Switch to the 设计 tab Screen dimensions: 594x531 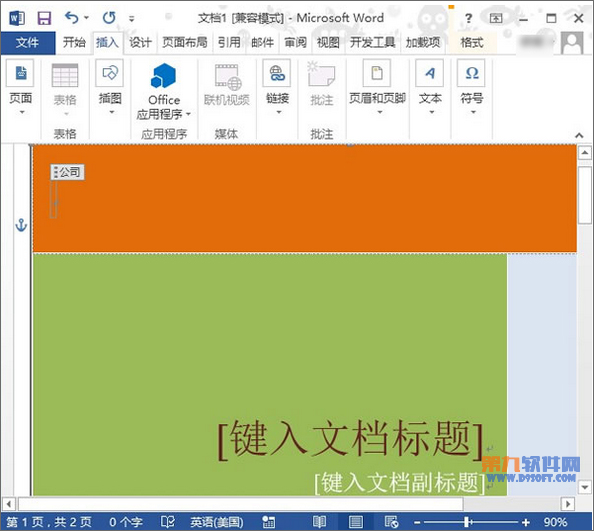140,42
